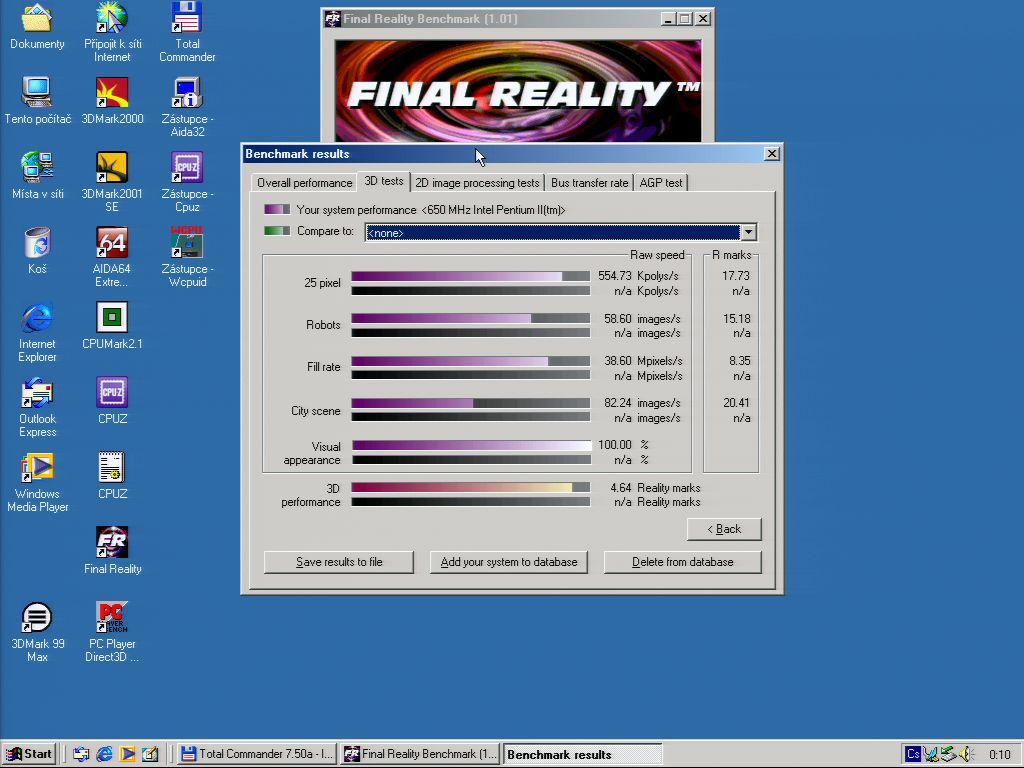This screenshot has height=768, width=1024.
Task: Open the Připojit k síti Internet shortcut
Action: (x=112, y=31)
